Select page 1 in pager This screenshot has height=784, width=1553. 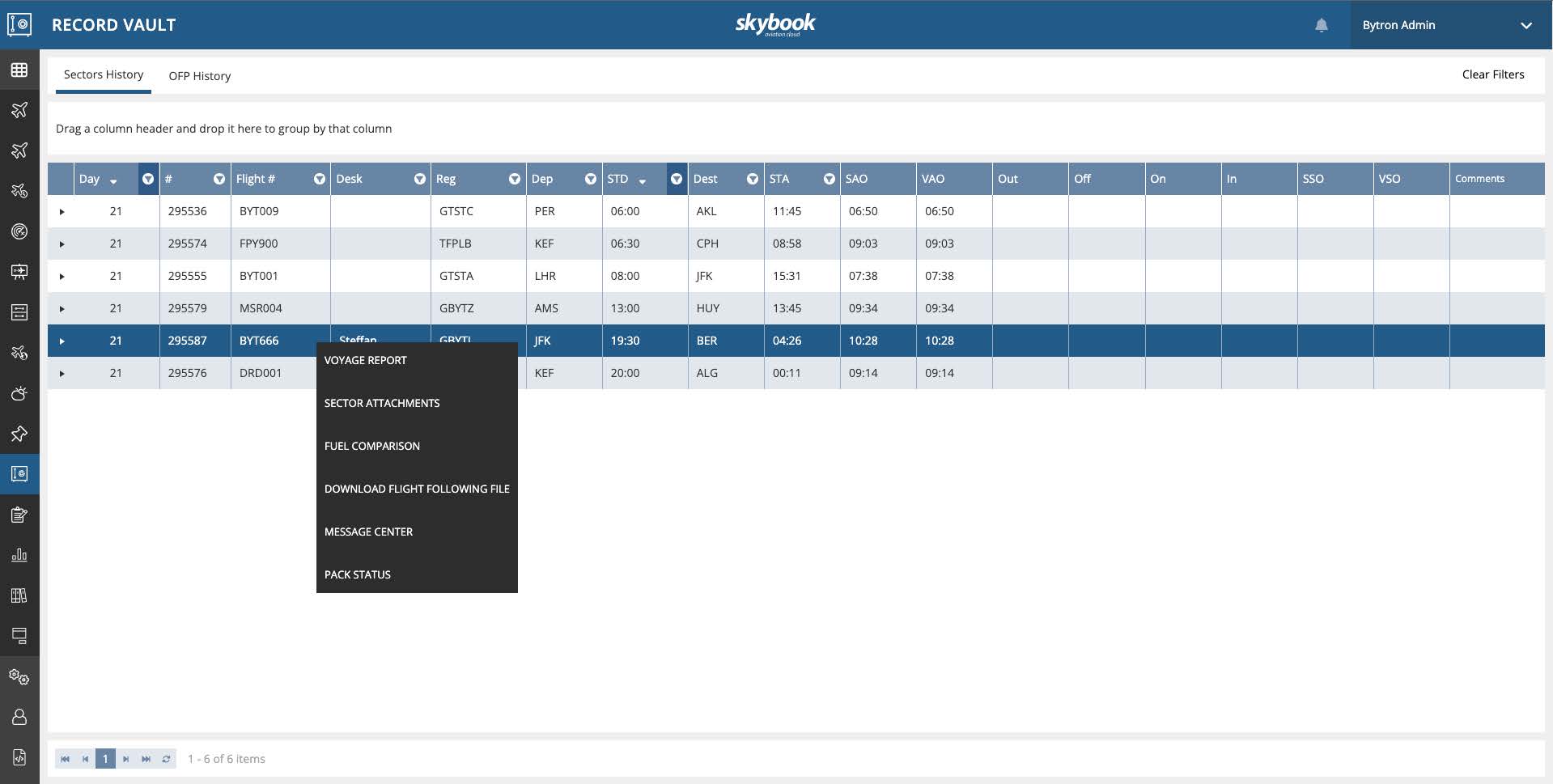click(x=105, y=759)
